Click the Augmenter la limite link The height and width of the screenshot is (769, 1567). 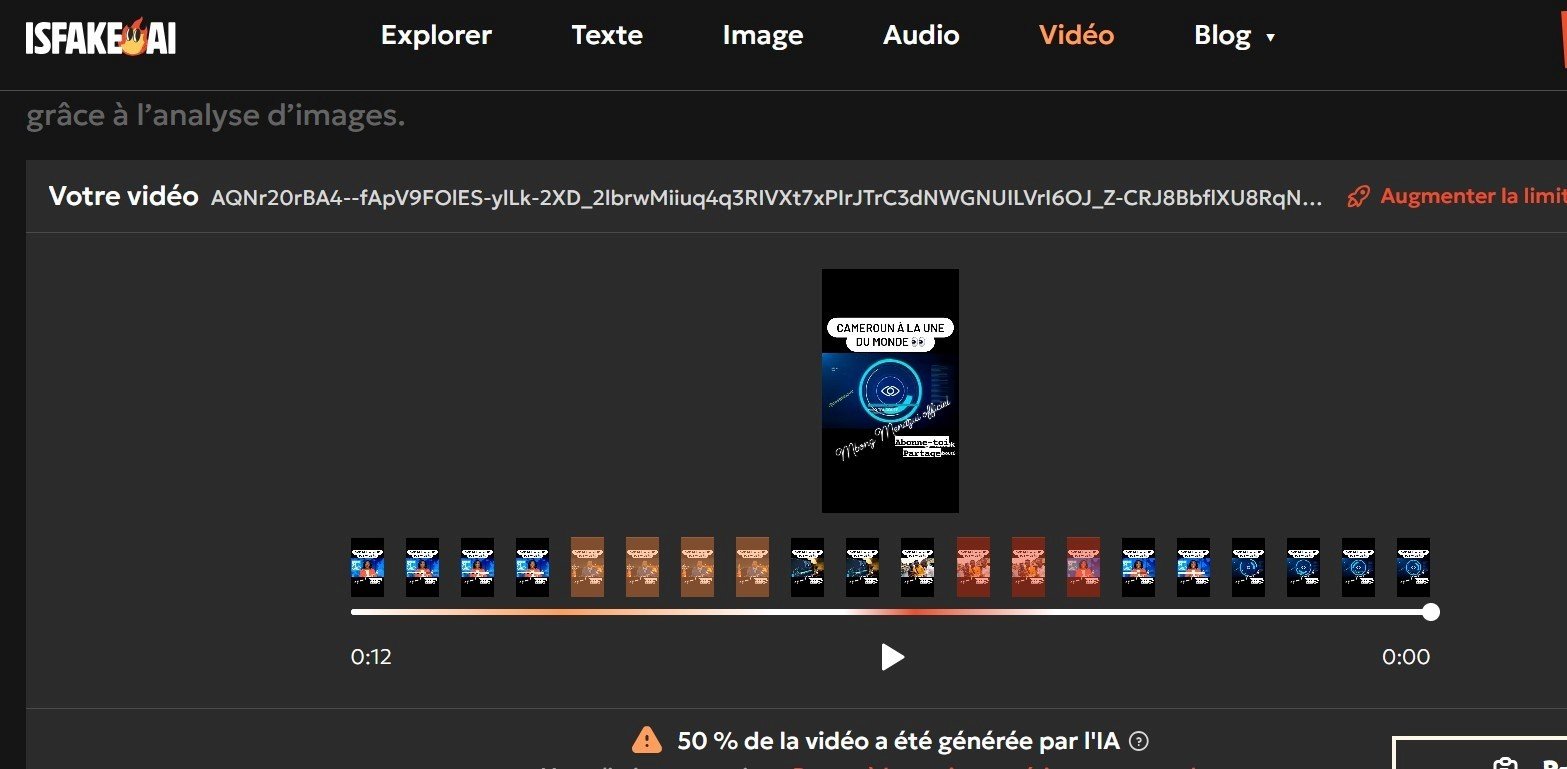[x=1472, y=196]
